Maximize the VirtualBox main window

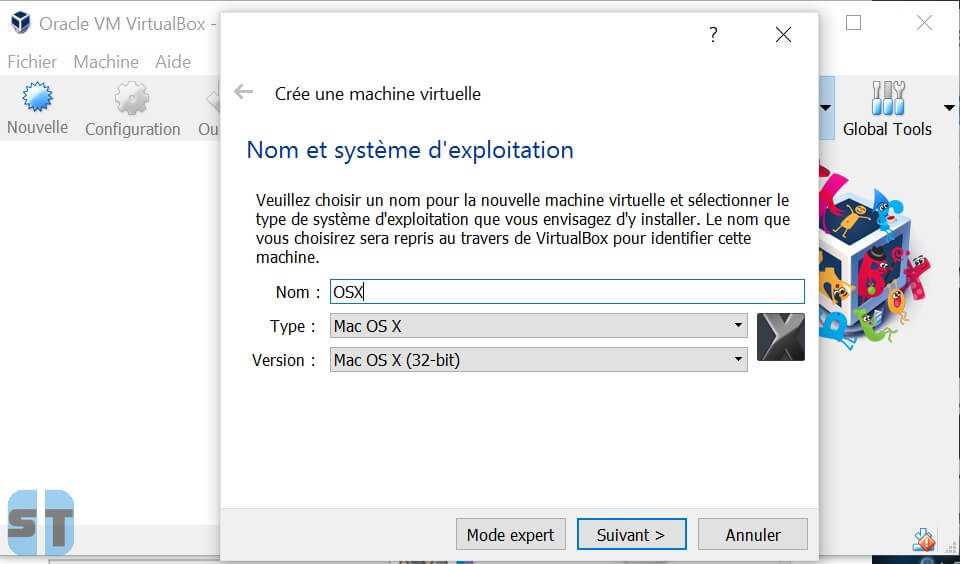853,23
